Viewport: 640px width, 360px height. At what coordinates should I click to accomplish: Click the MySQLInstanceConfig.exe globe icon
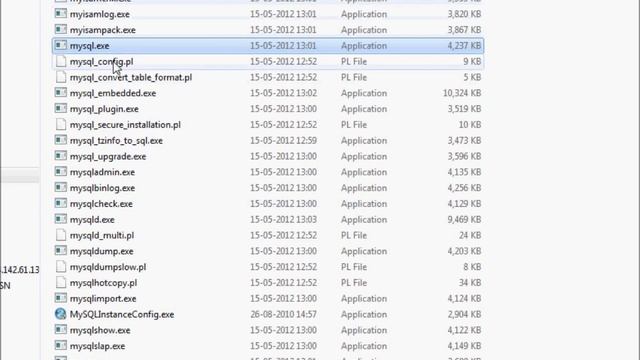[x=60, y=314]
